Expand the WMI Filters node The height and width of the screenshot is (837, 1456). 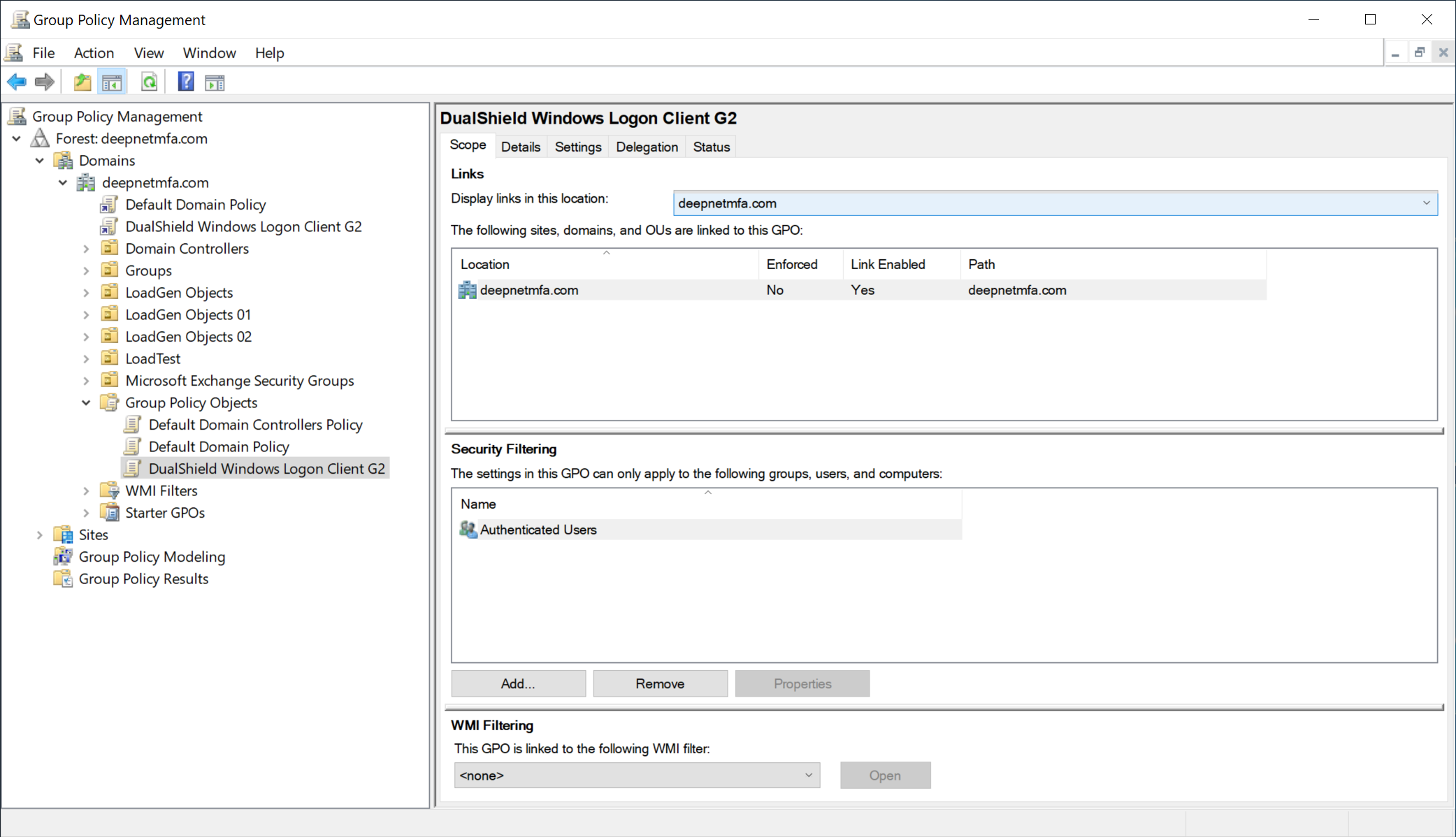[86, 491]
